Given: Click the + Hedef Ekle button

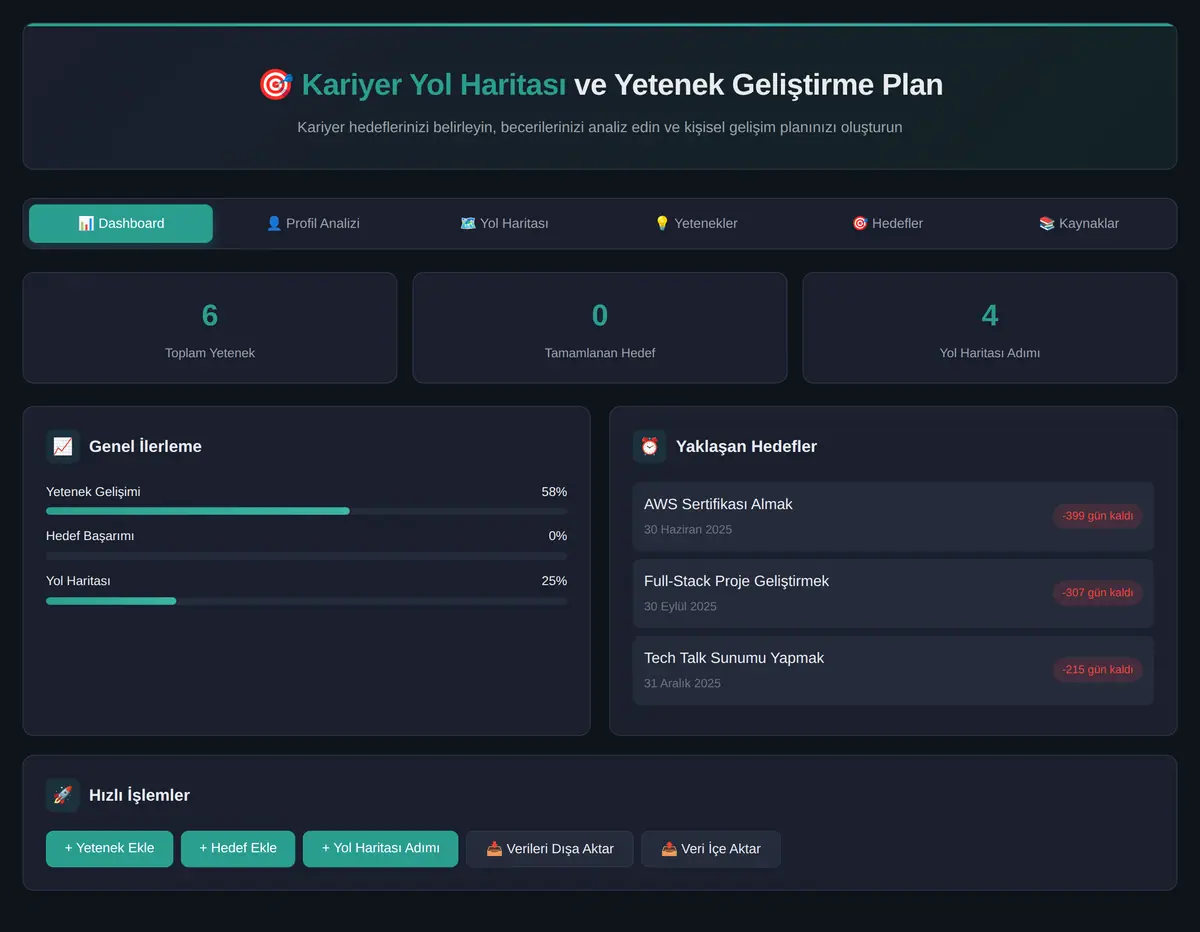Looking at the screenshot, I should click(238, 848).
